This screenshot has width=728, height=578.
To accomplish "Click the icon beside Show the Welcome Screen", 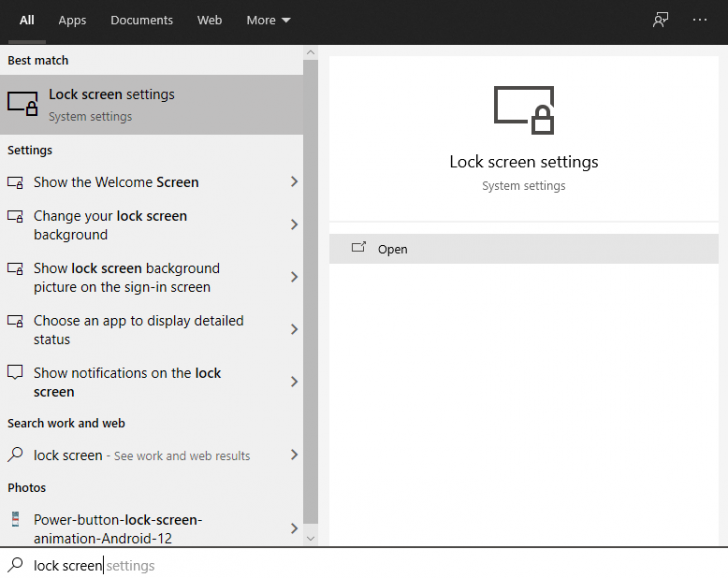I will [x=15, y=182].
